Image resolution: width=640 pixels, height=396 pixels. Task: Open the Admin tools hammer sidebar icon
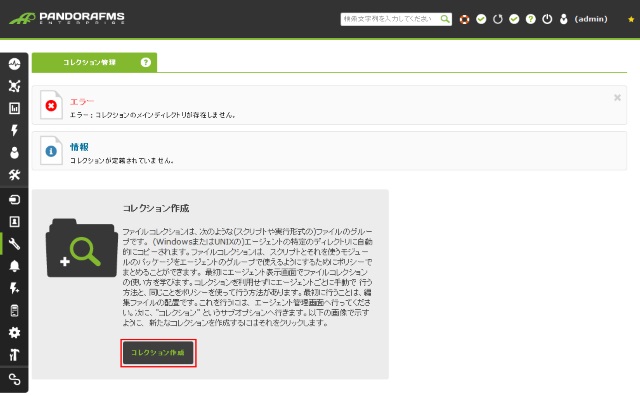click(14, 355)
